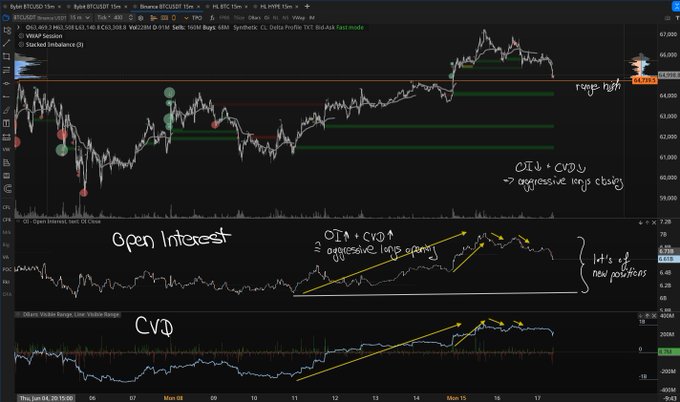Viewport: 680px width, 402px height.
Task: Select the cursor/object tree tool
Action: coord(7,30)
